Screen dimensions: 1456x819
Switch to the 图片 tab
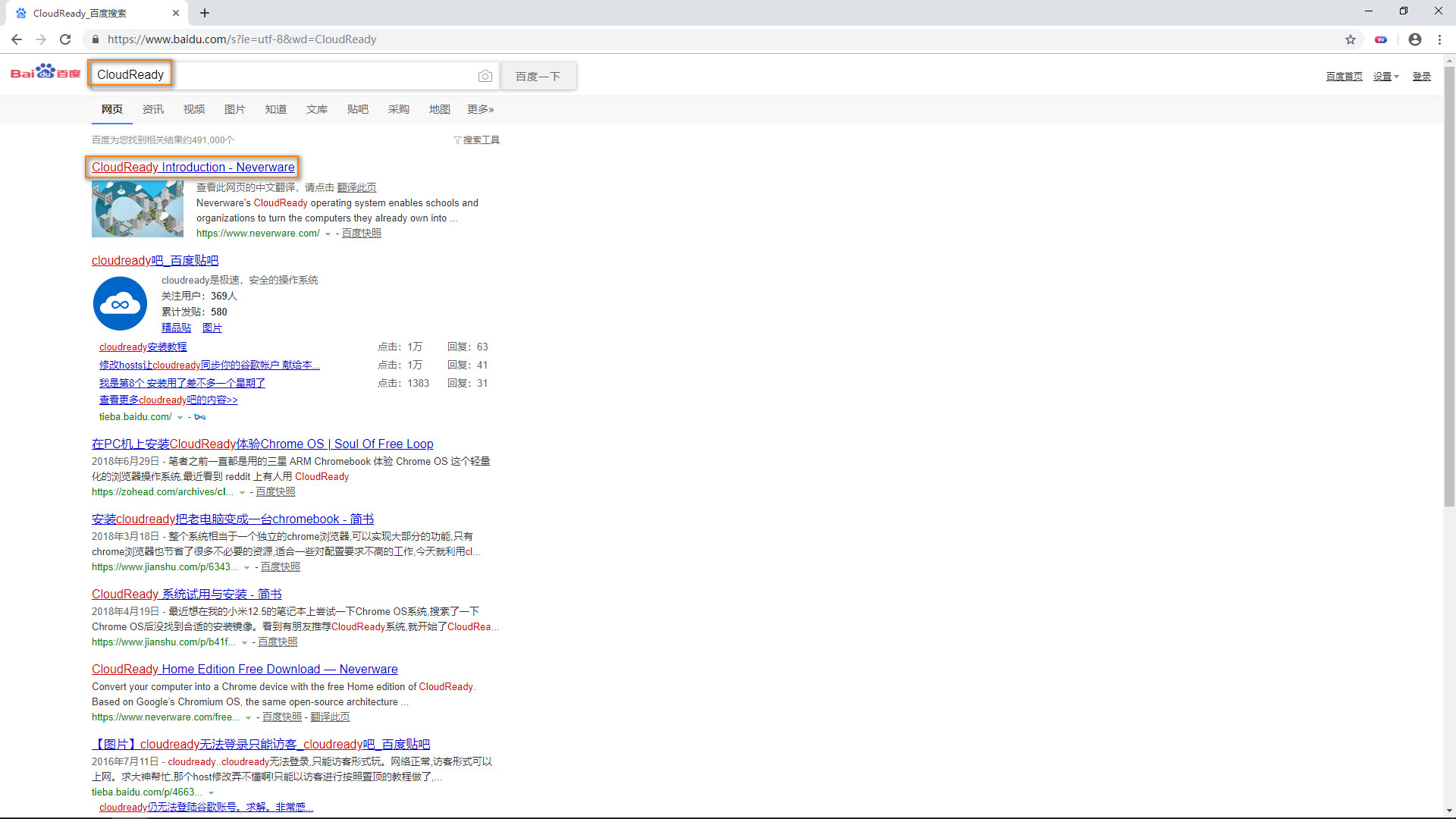235,109
